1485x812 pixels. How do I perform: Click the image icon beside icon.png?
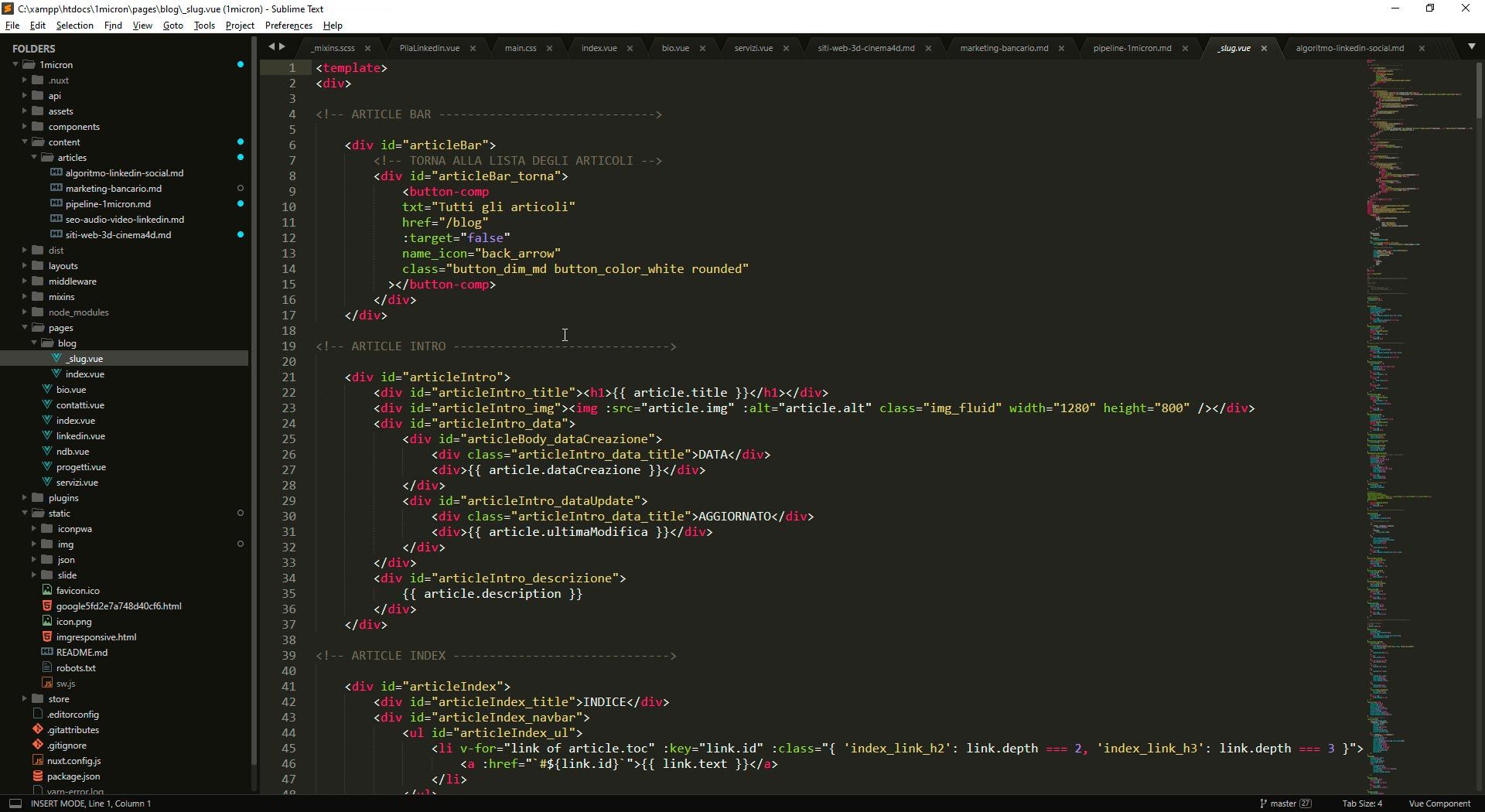[47, 621]
